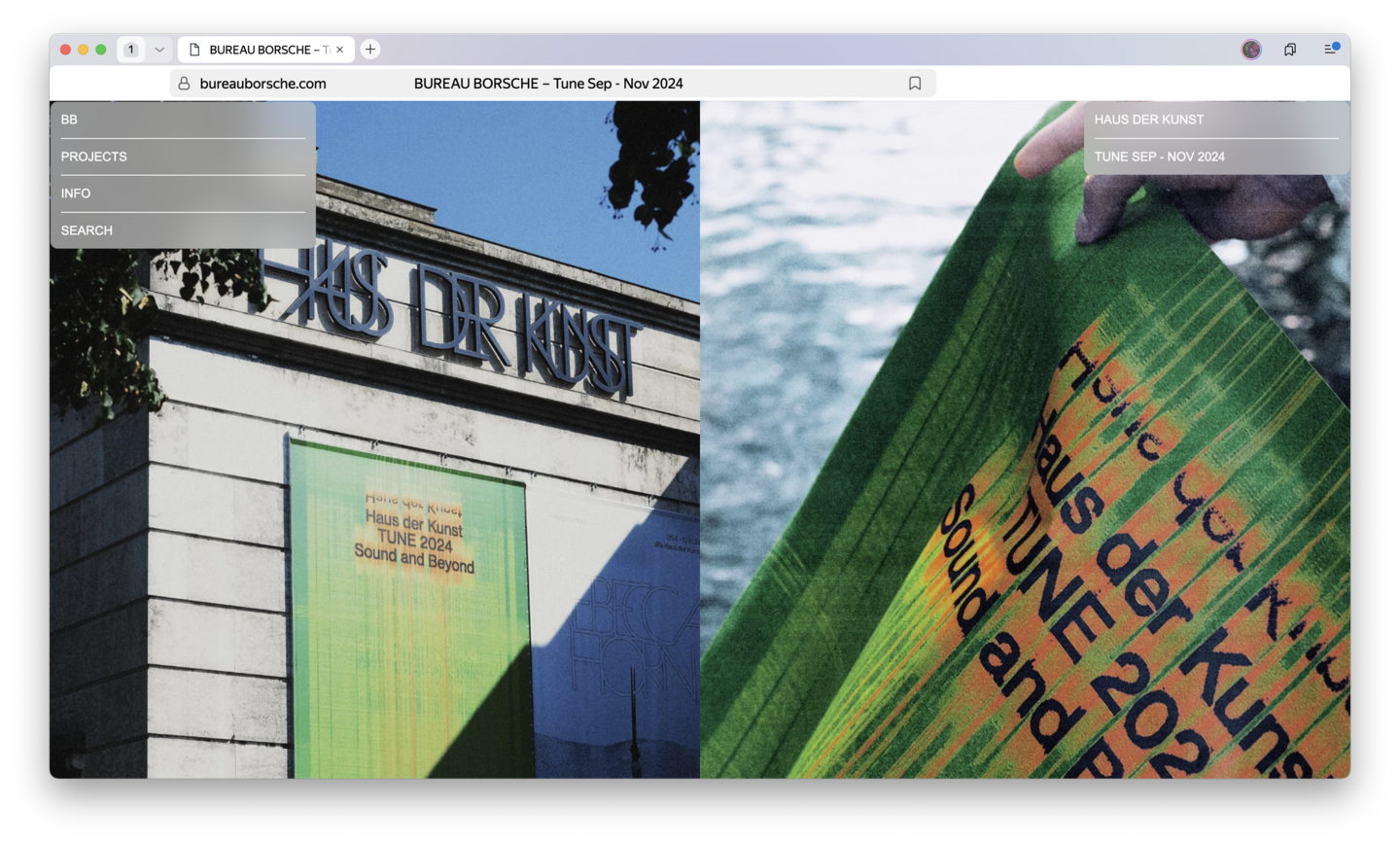This screenshot has width=1400, height=844.
Task: Open the PROJECTS menu item
Action: 94,157
